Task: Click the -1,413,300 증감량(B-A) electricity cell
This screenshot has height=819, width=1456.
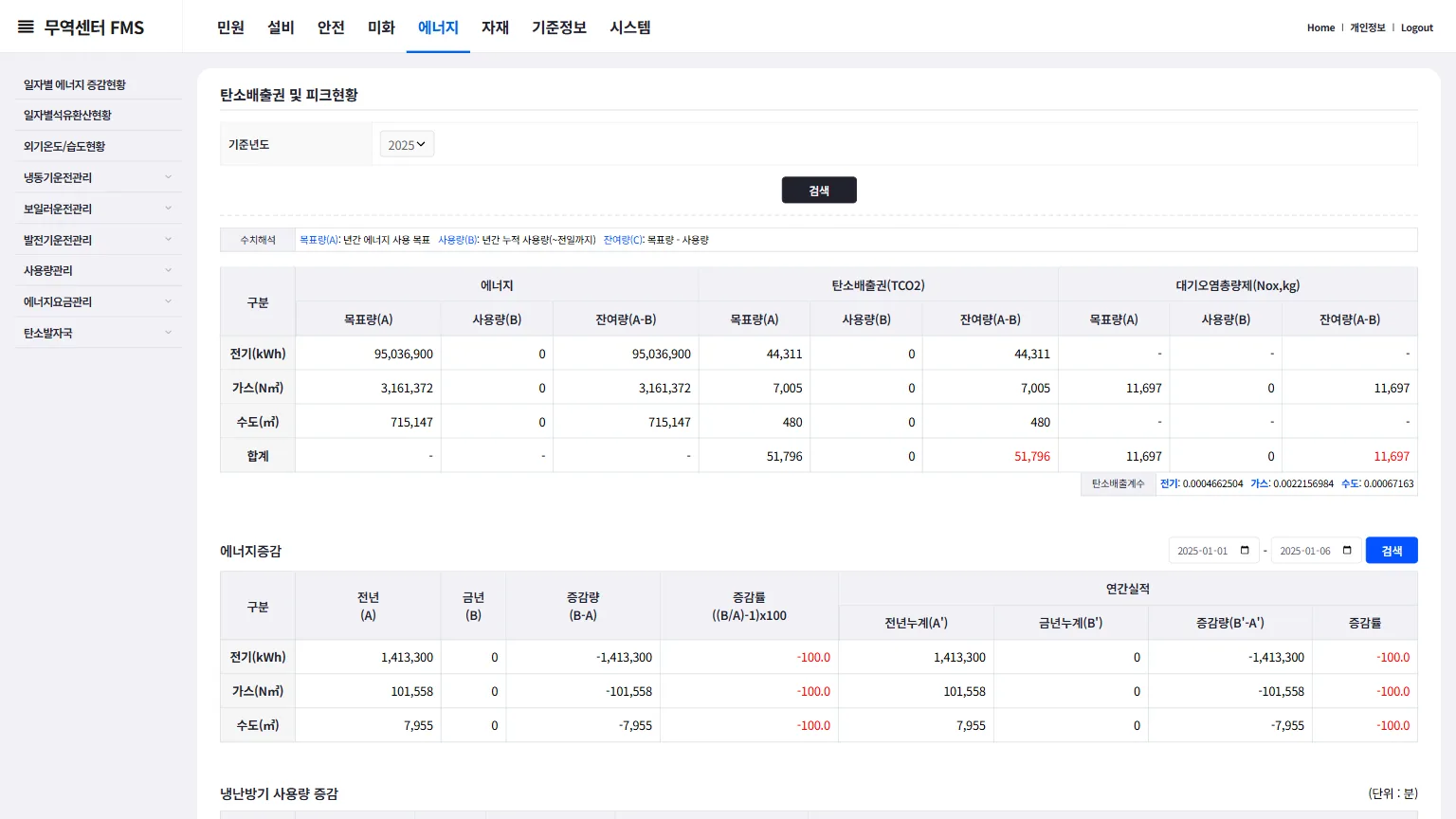Action: pos(583,657)
